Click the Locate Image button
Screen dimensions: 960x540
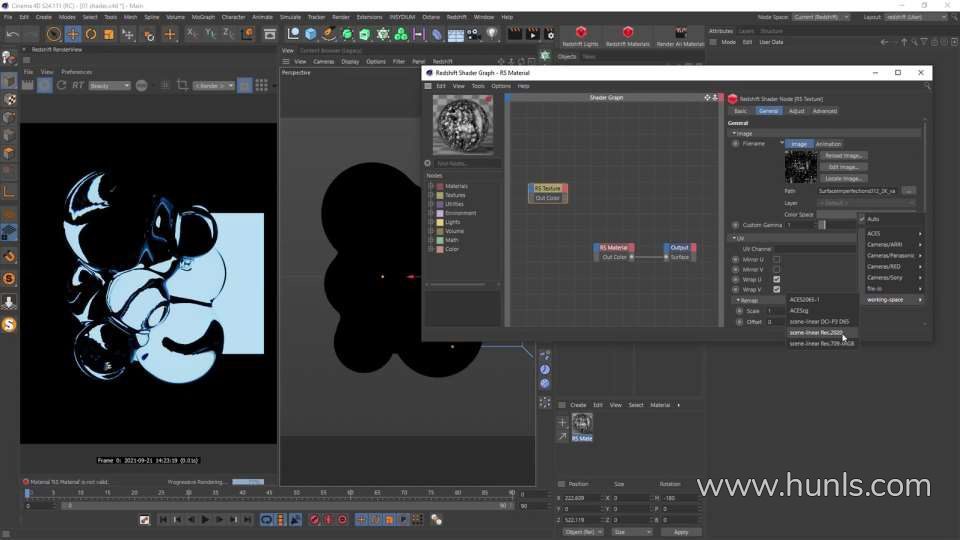[843, 178]
